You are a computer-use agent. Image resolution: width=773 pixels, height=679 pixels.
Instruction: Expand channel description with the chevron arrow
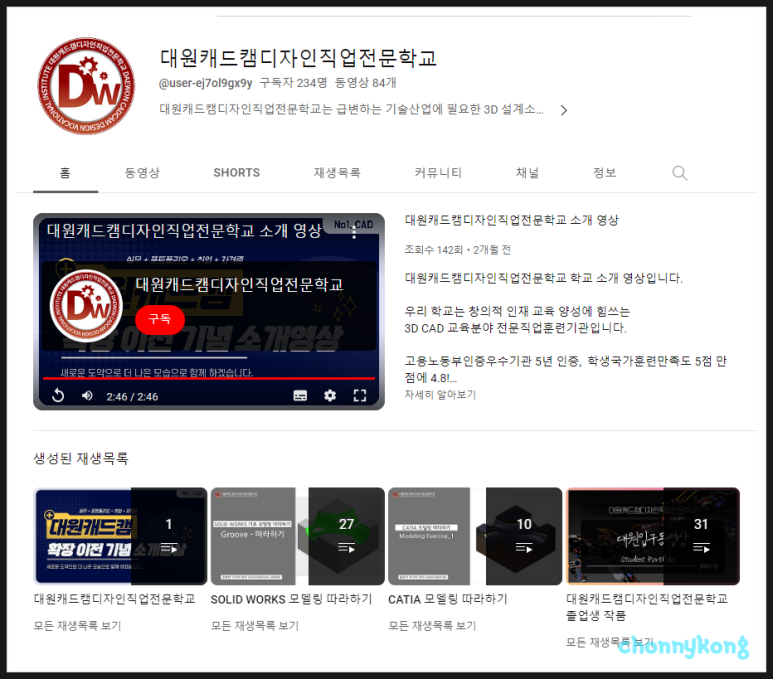pyautogui.click(x=564, y=110)
